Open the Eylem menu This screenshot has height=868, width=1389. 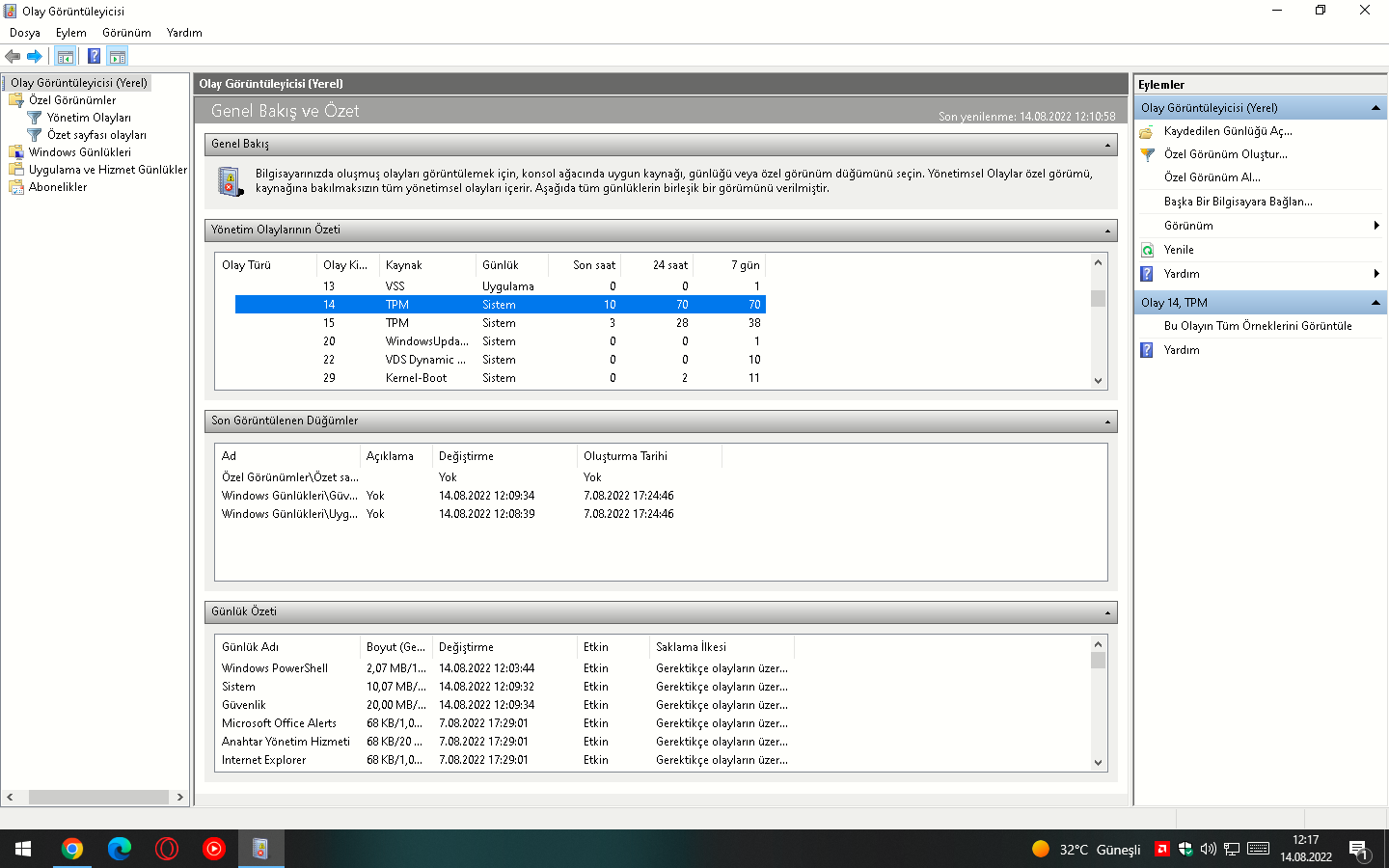(71, 33)
